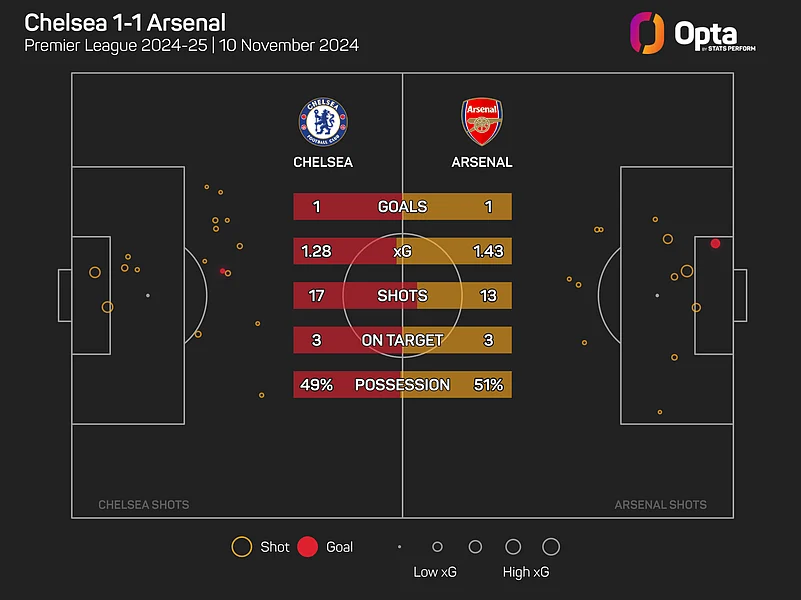Select the GOALS stat row label
Image resolution: width=801 pixels, height=600 pixels.
point(402,207)
